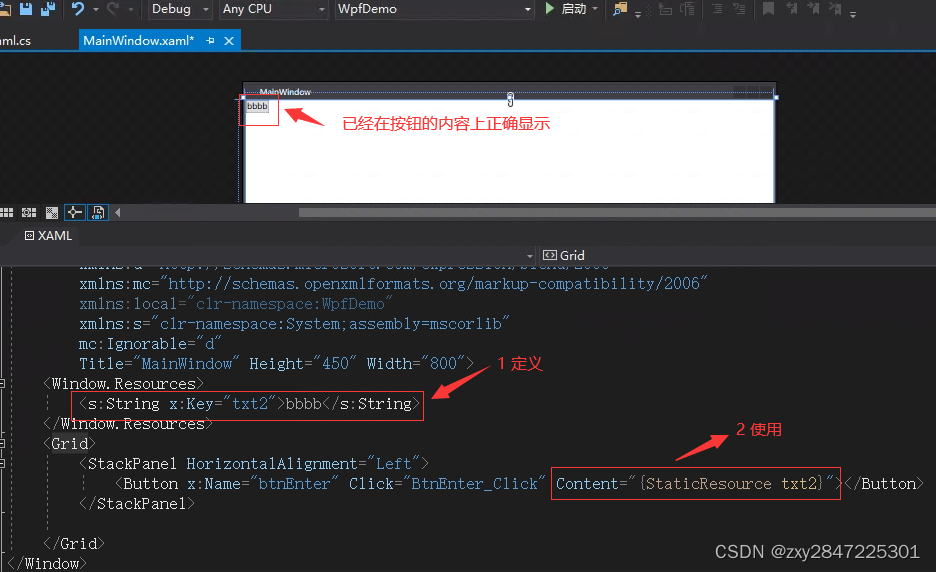Image resolution: width=936 pixels, height=572 pixels.
Task: Toggle the project code toggle icon in the designer toolbar
Action: [98, 213]
